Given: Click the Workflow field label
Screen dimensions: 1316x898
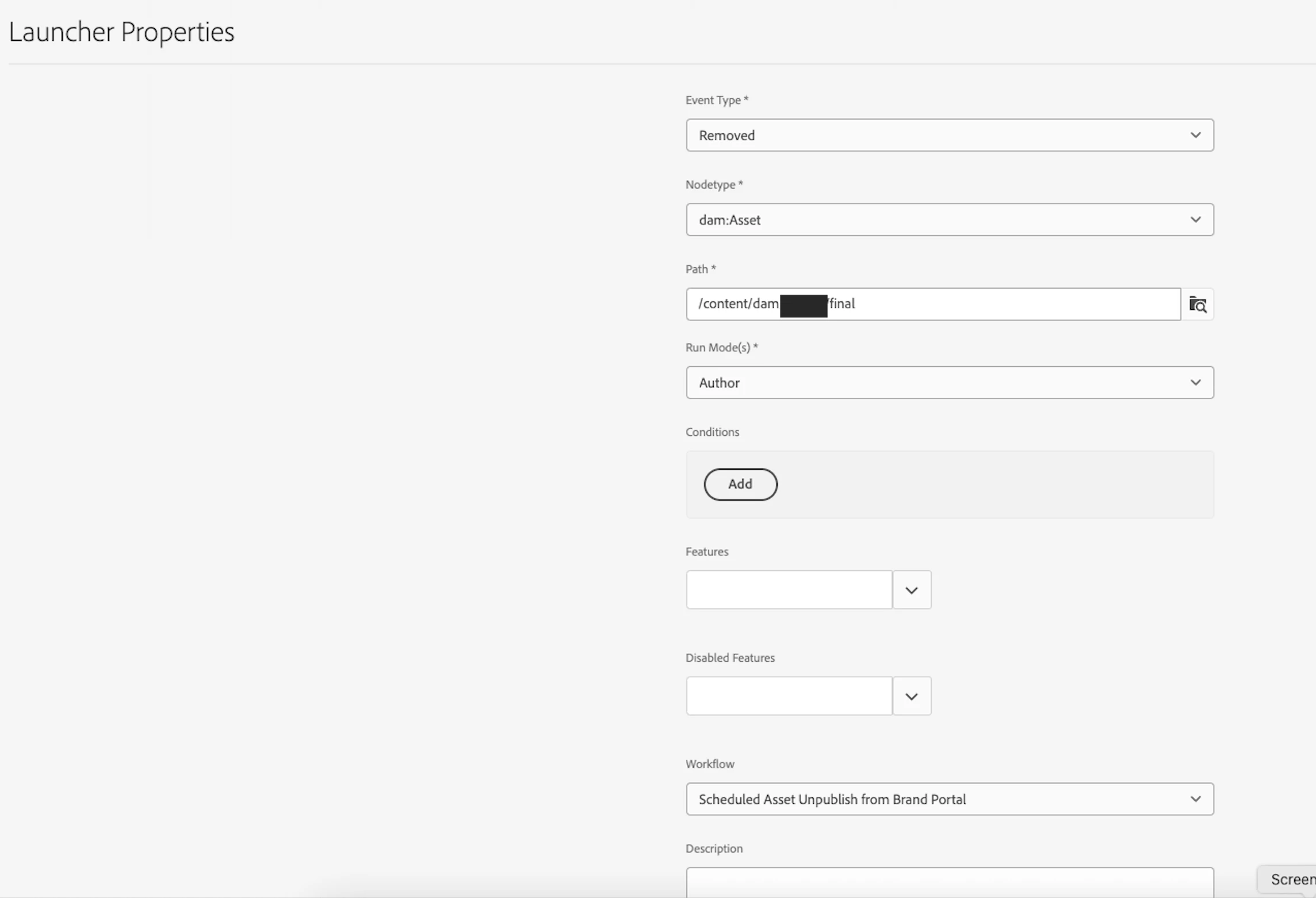Looking at the screenshot, I should (x=710, y=764).
